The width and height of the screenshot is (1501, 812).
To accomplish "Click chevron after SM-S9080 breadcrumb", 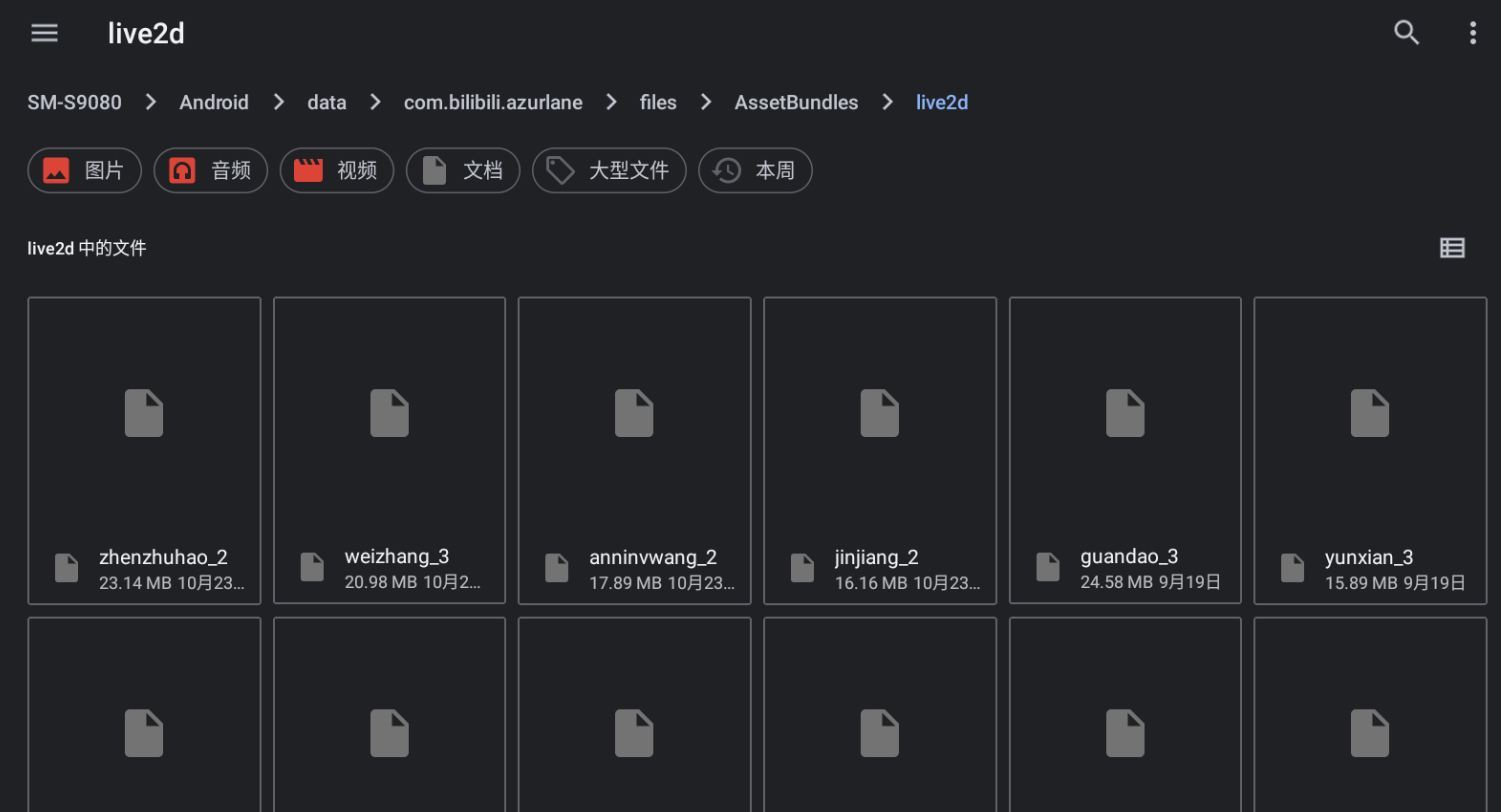I will [151, 102].
